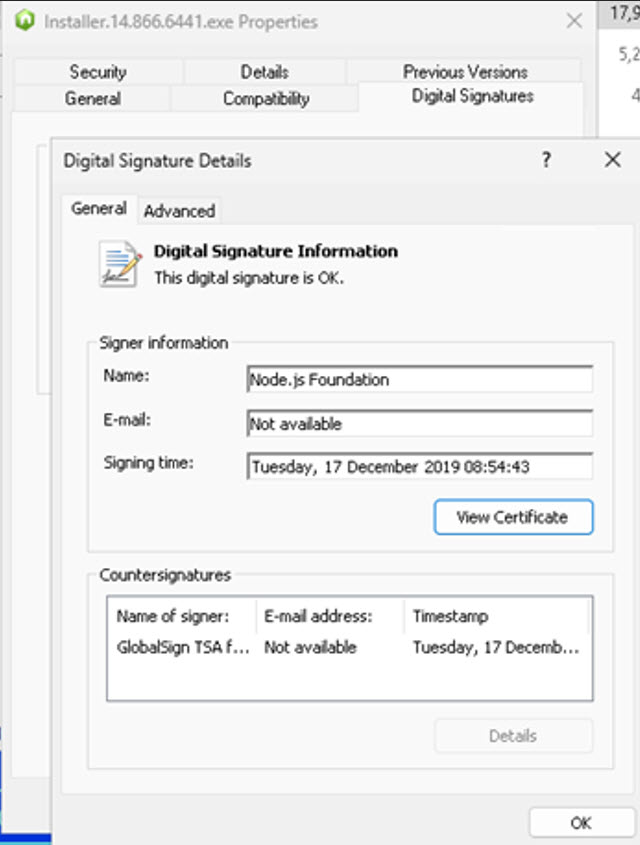The height and width of the screenshot is (845, 640).
Task: Confirm the dialog with OK
Action: pyautogui.click(x=581, y=822)
